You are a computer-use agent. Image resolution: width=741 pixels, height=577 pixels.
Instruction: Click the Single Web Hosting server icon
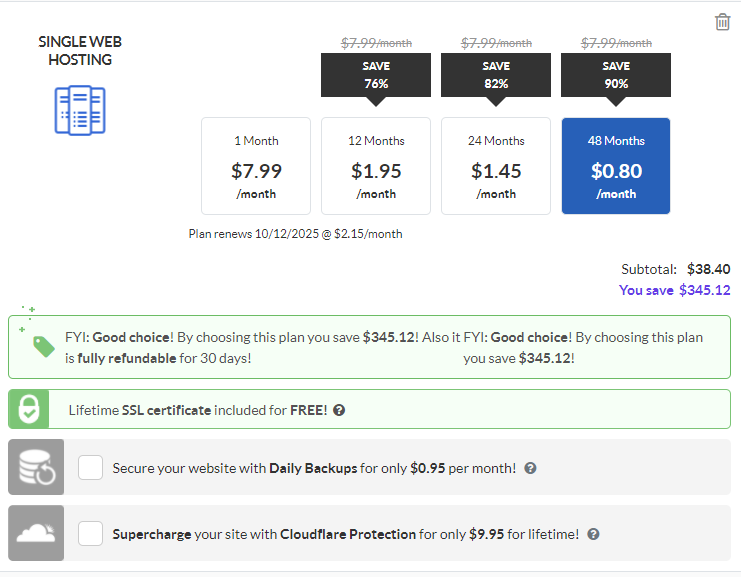click(x=80, y=110)
